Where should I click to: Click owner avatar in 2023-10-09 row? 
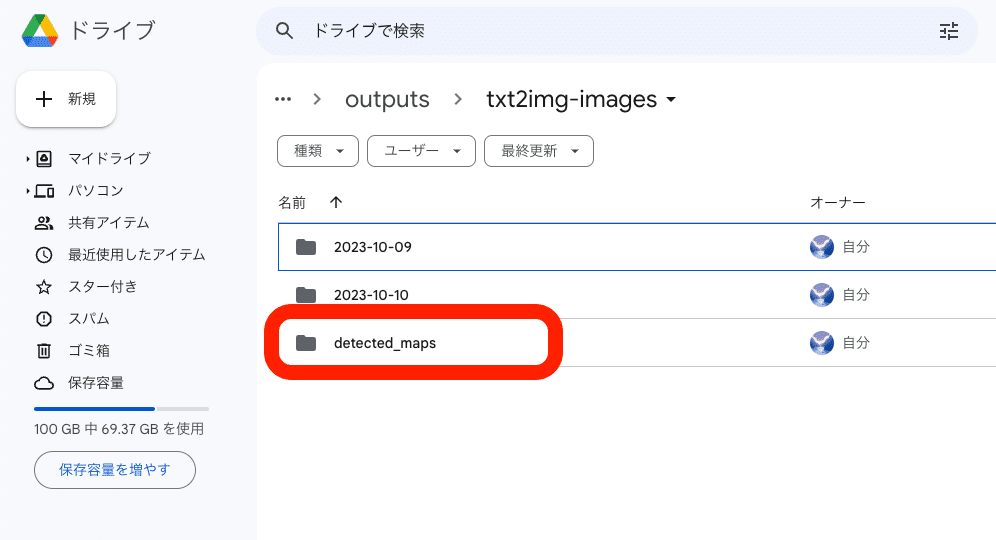(x=822, y=247)
